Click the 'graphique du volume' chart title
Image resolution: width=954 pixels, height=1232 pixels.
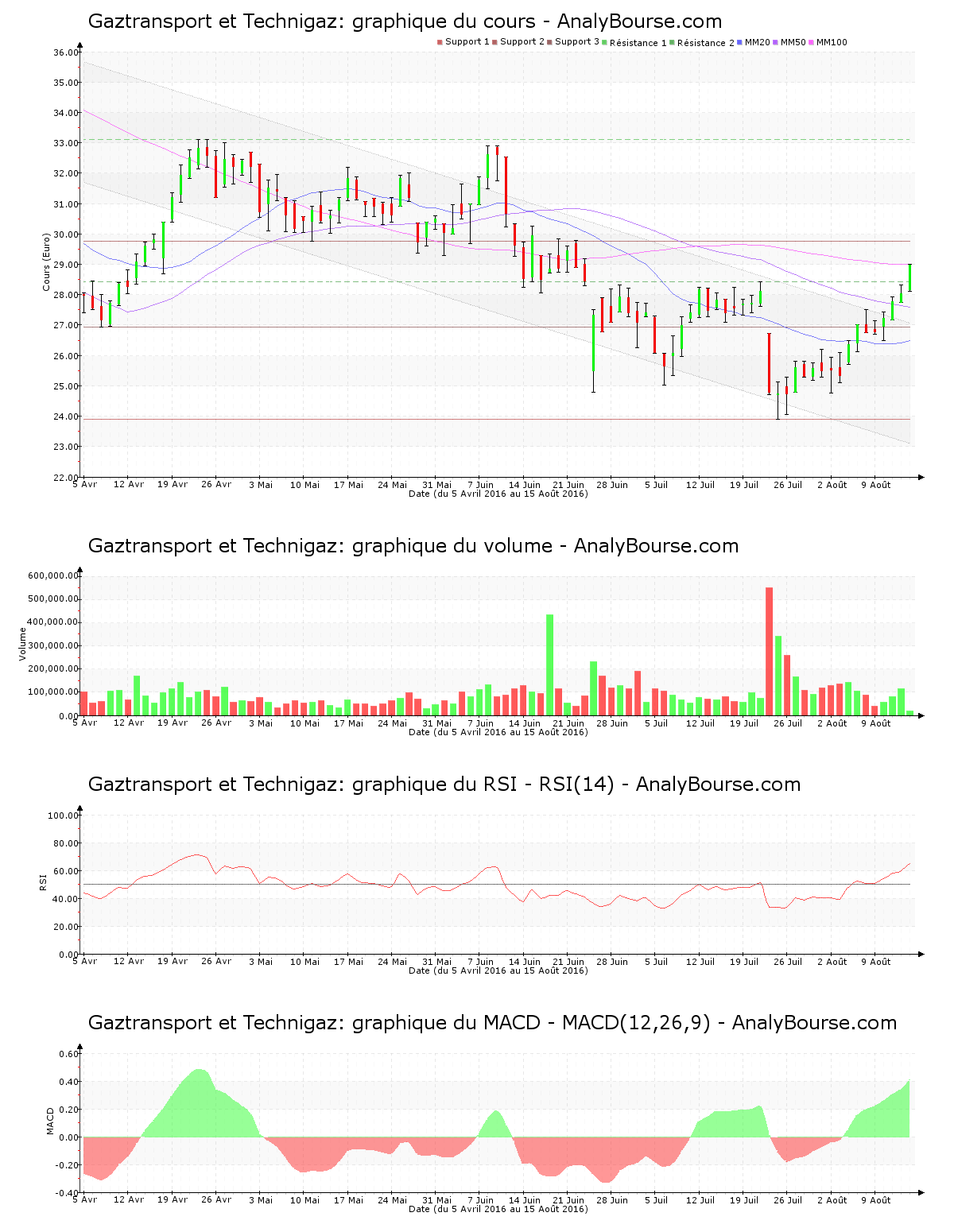coord(413,546)
